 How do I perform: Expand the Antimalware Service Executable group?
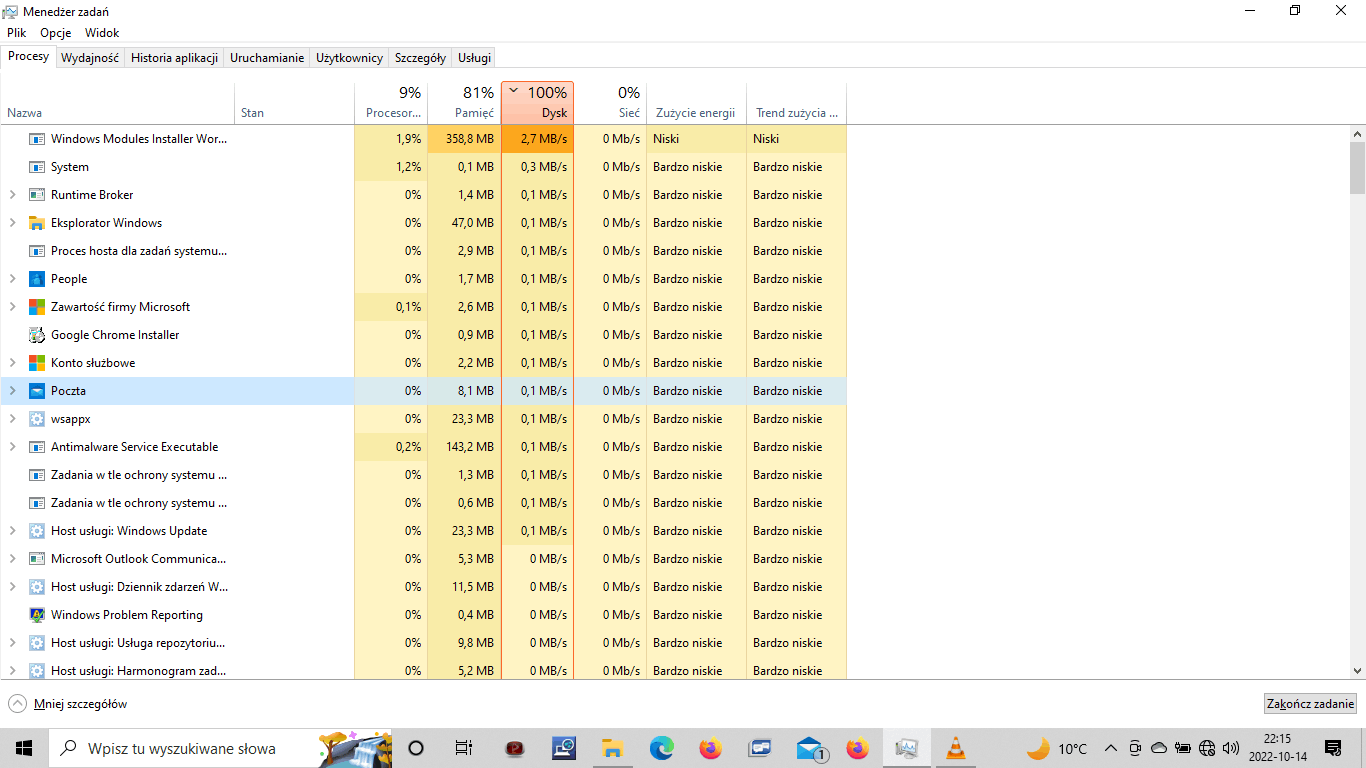coord(12,447)
